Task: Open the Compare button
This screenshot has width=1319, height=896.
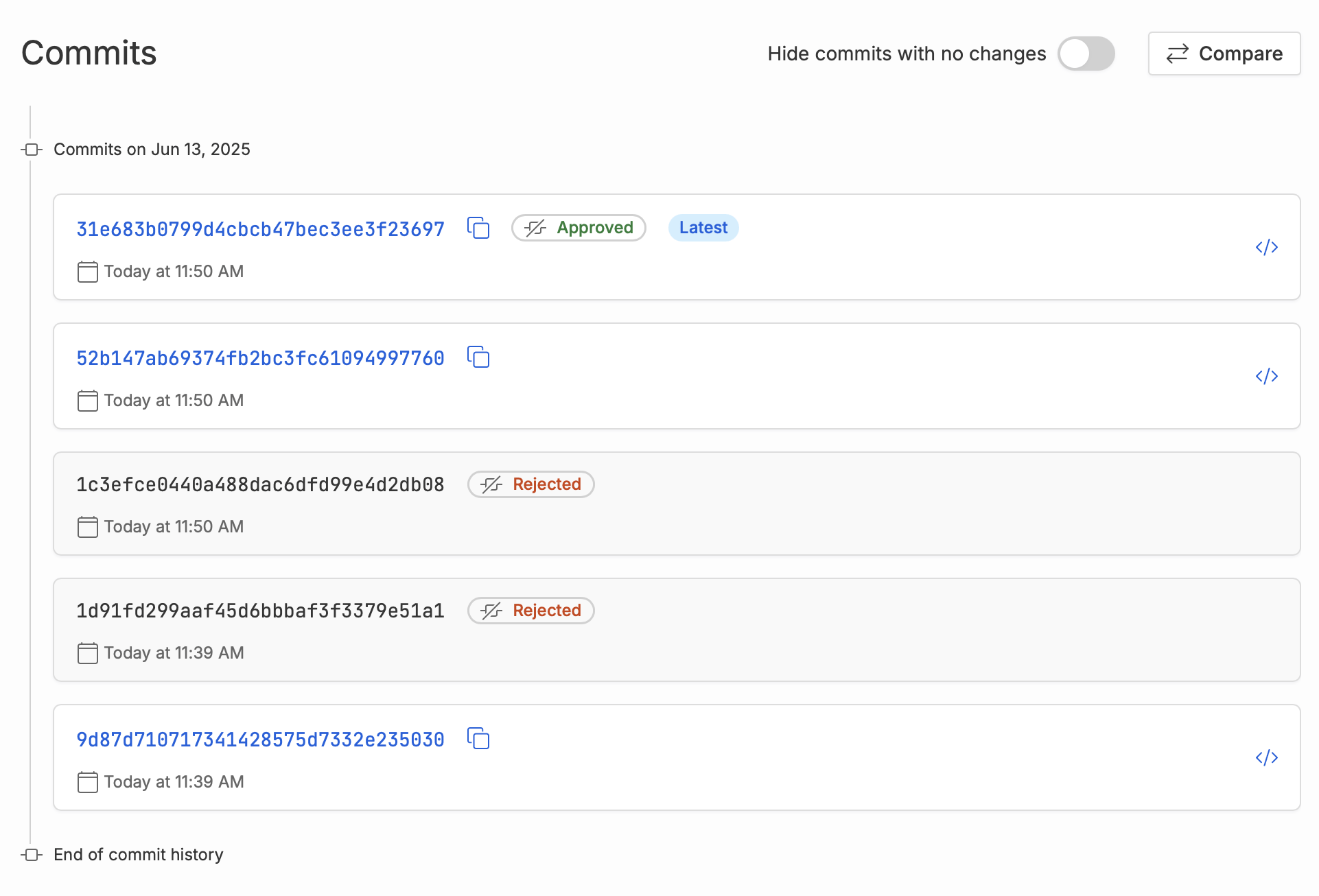Action: (1224, 54)
